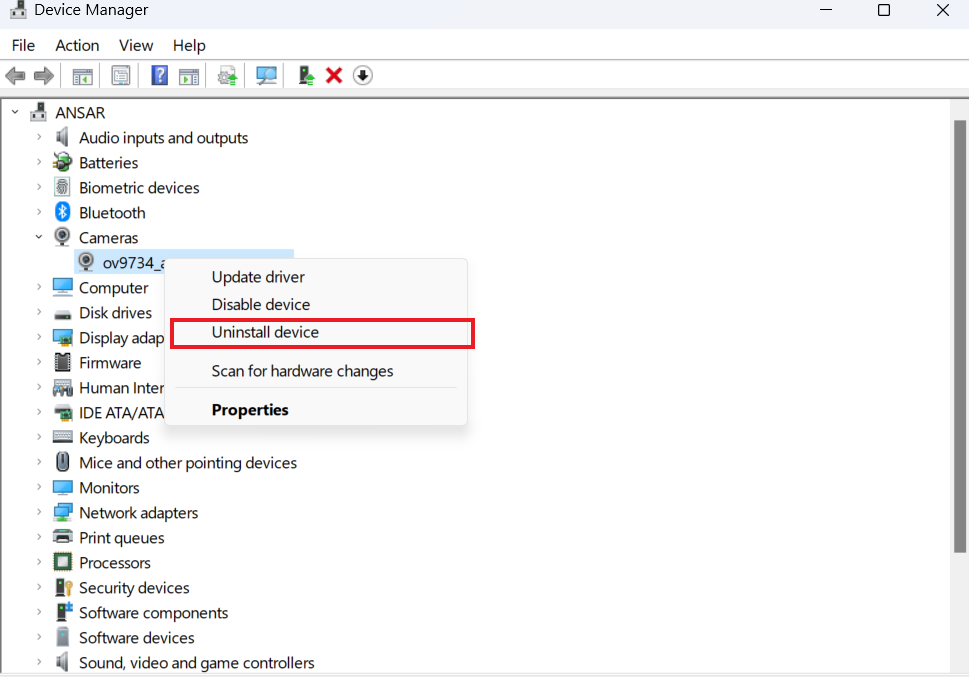Click the Disable device down-arrow icon
This screenshot has width=969, height=677.
click(363, 75)
